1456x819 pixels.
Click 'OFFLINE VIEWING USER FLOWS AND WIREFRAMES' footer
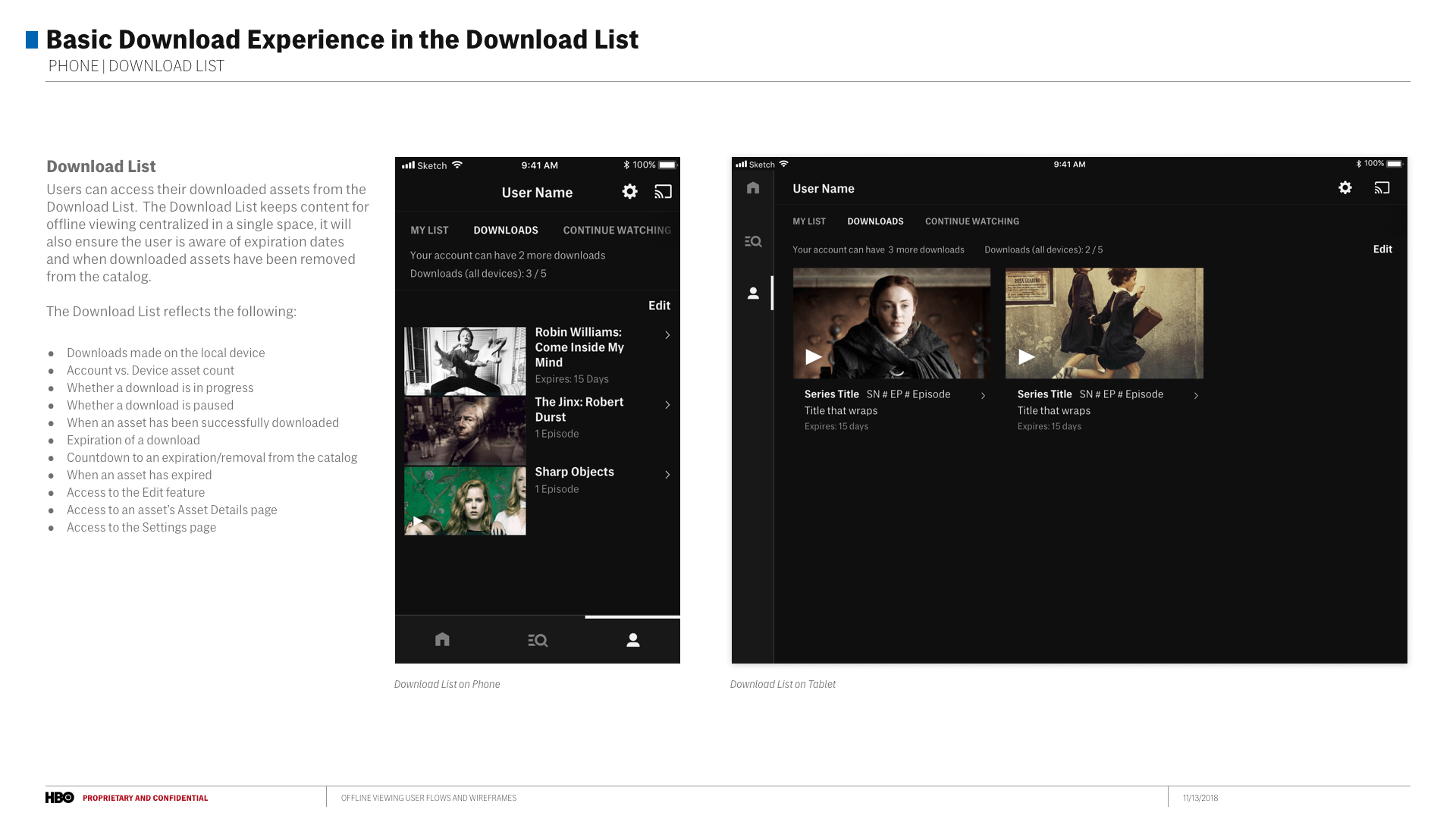pos(428,798)
